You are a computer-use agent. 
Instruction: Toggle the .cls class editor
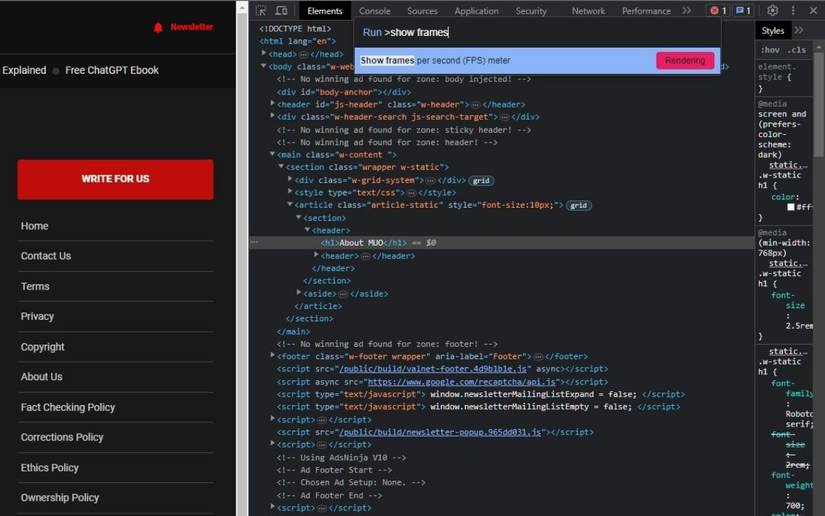797,50
